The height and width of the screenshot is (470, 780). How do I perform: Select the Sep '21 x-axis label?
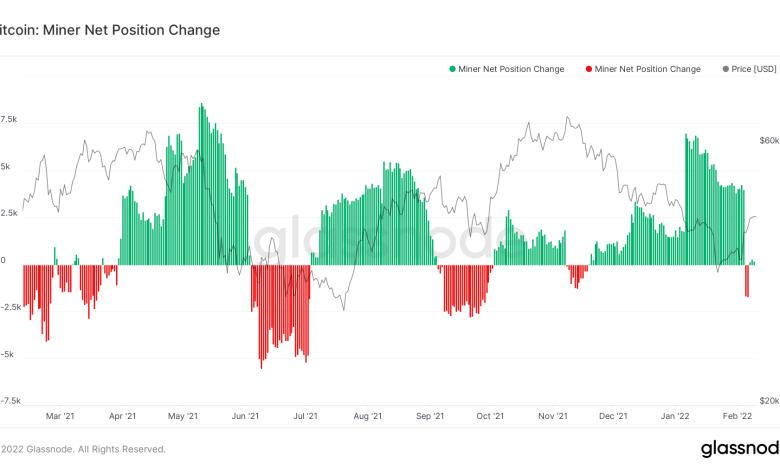[429, 415]
